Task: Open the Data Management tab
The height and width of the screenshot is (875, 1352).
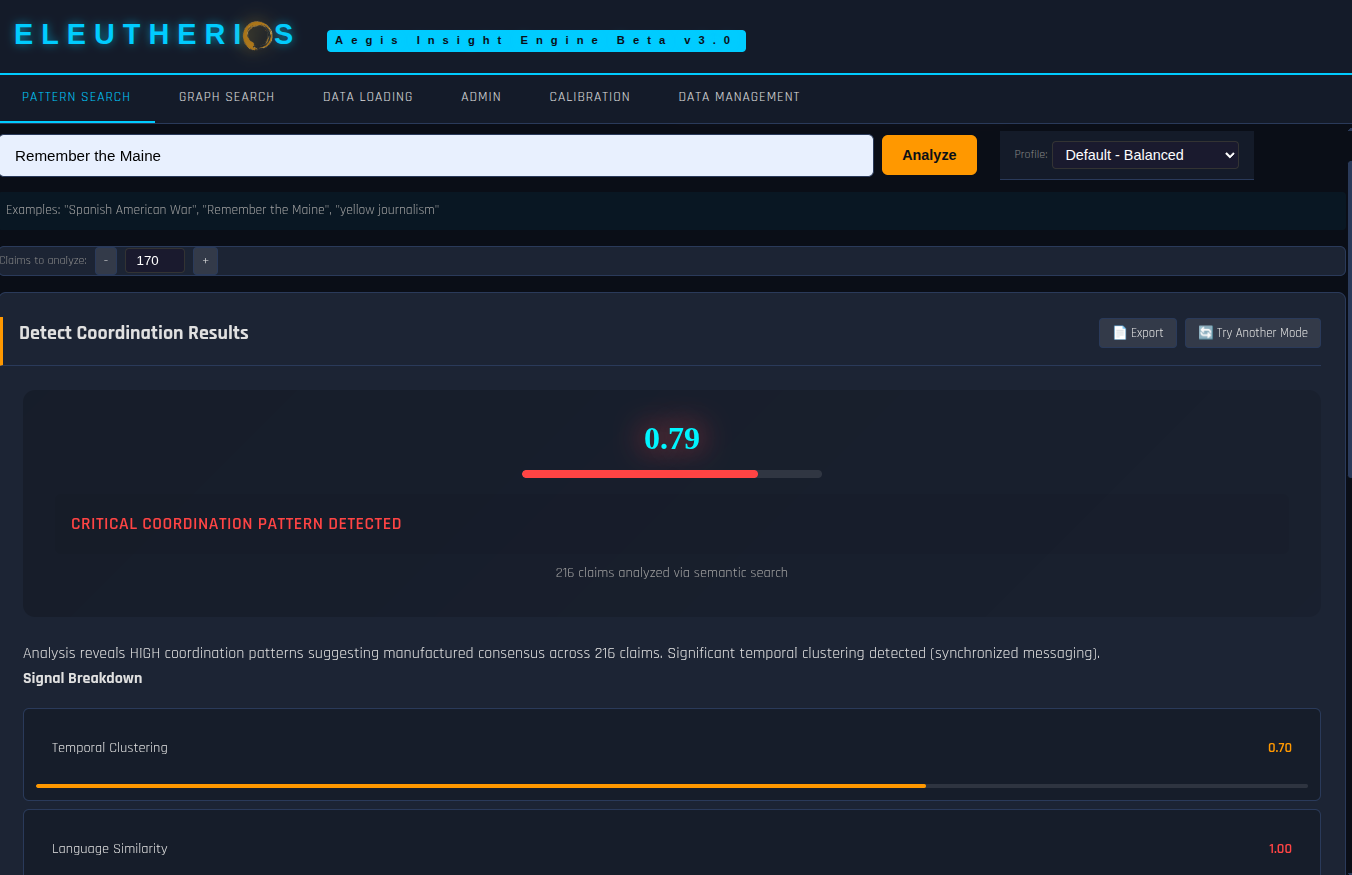Action: [x=739, y=97]
